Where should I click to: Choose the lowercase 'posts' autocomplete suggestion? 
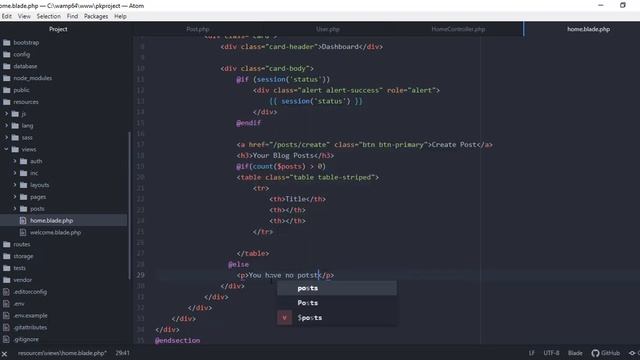click(337, 288)
